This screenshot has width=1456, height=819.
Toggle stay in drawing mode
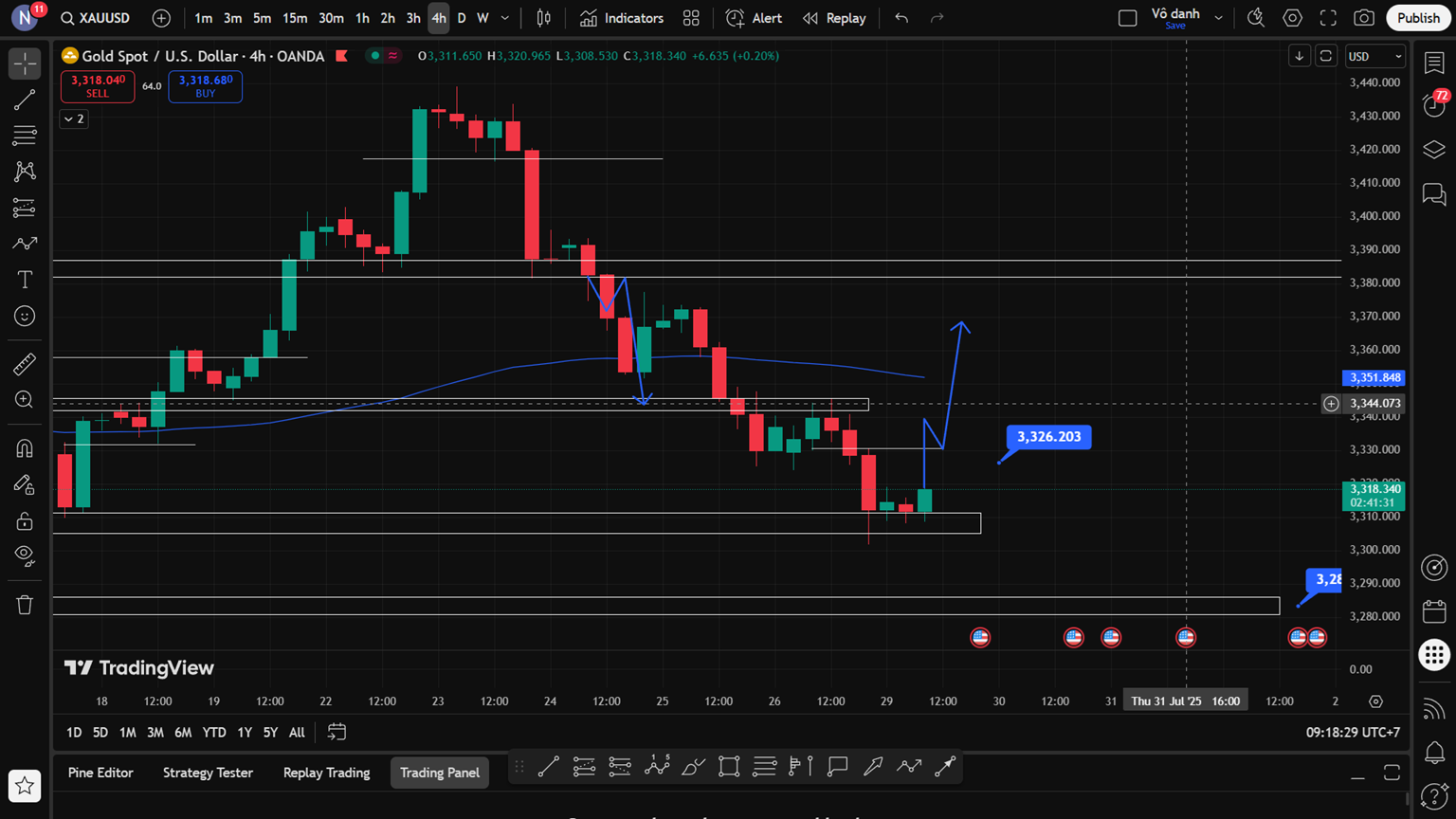click(25, 484)
